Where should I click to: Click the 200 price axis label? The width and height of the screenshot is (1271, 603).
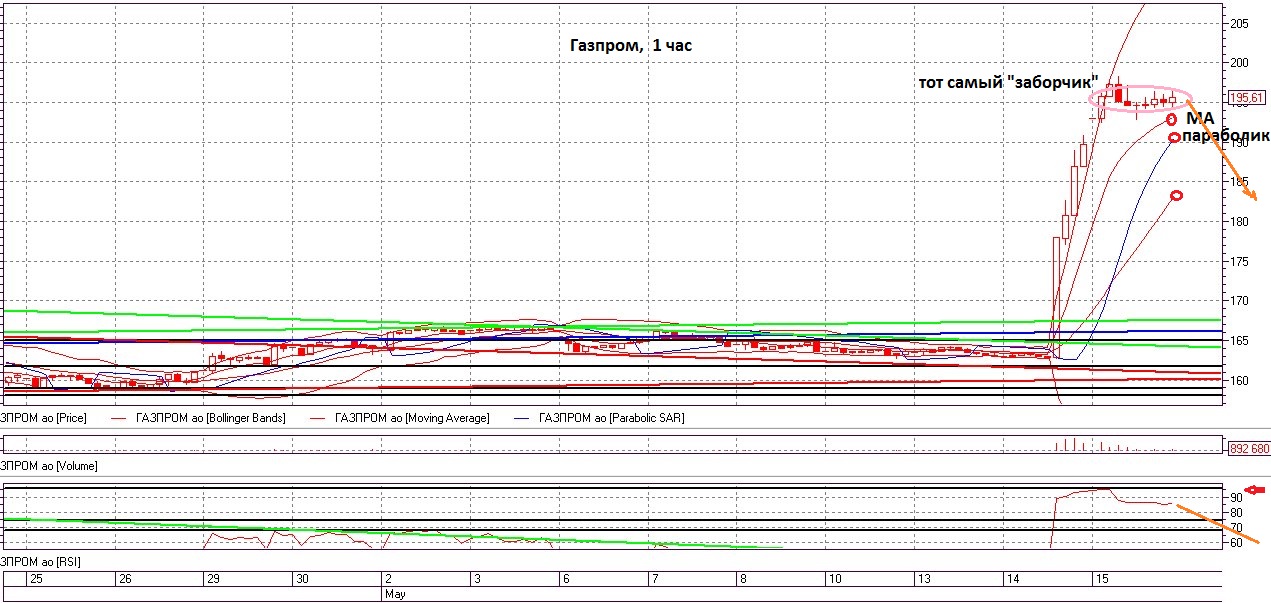pos(1241,62)
